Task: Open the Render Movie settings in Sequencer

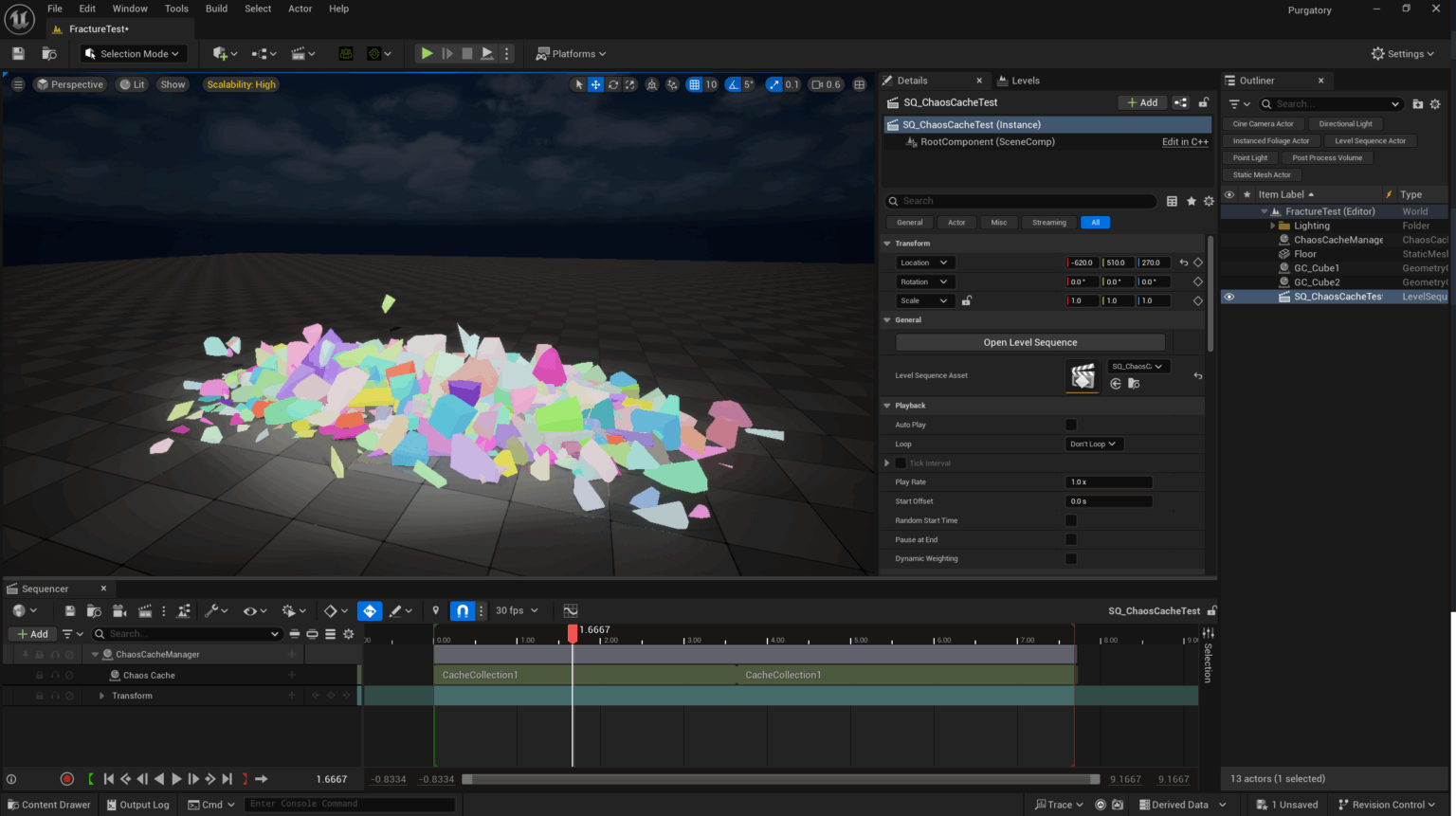Action: point(145,610)
